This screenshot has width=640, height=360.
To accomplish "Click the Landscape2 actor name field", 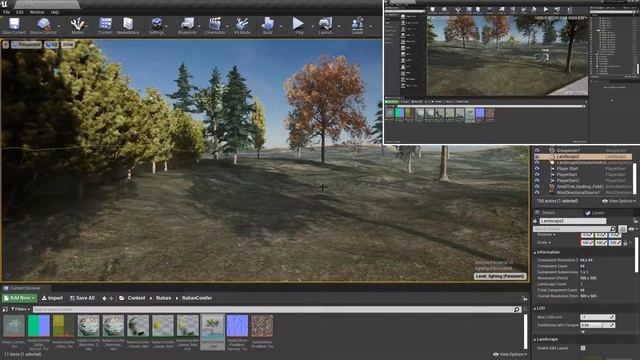I will 573,221.
